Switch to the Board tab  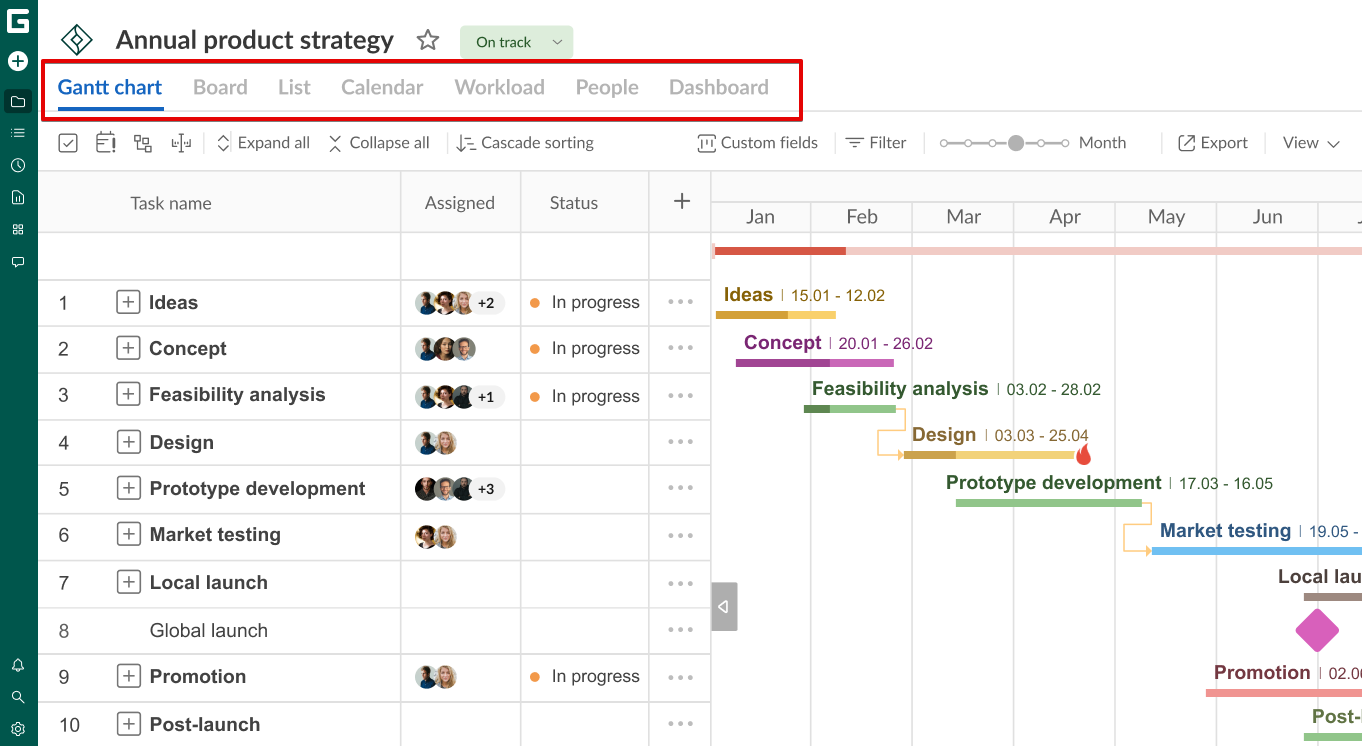point(220,87)
